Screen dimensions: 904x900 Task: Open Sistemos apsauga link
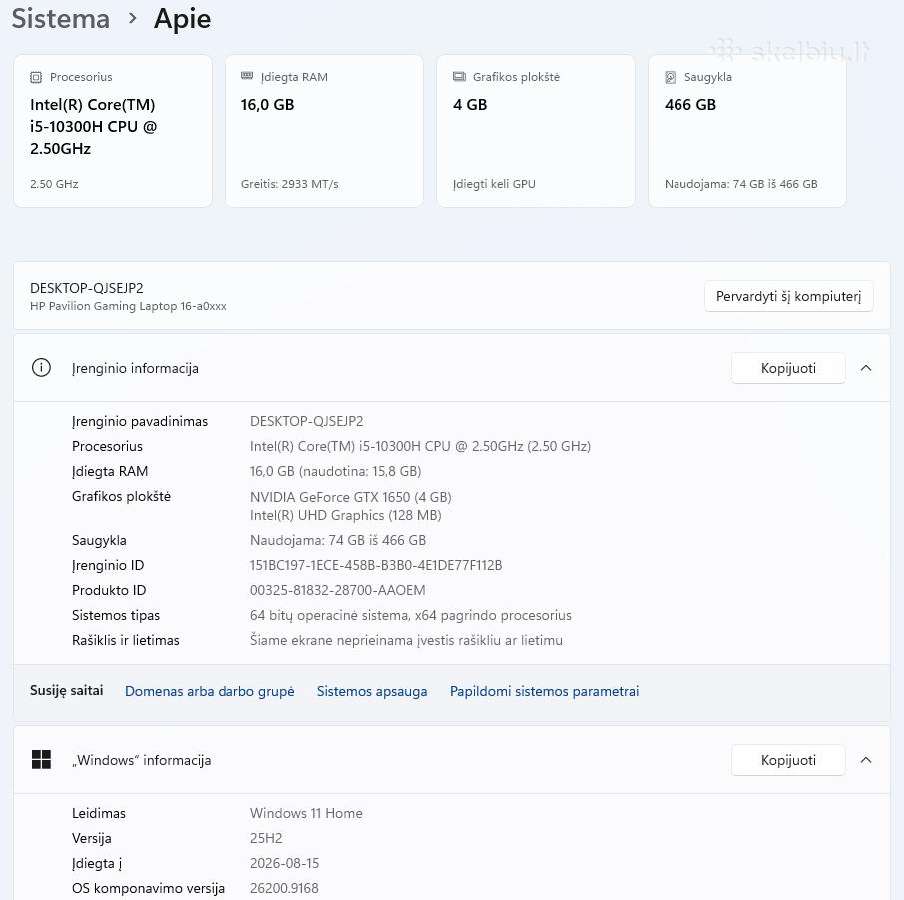(x=372, y=691)
